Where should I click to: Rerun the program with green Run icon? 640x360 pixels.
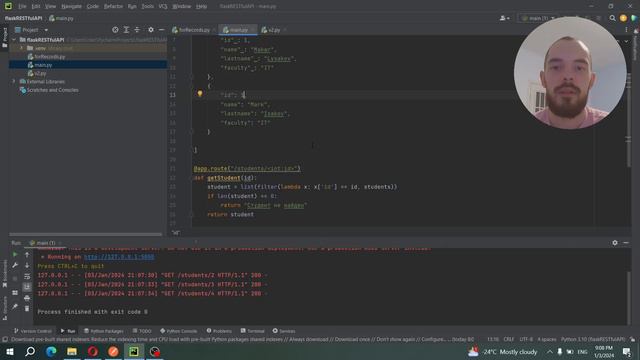pyautogui.click(x=15, y=255)
